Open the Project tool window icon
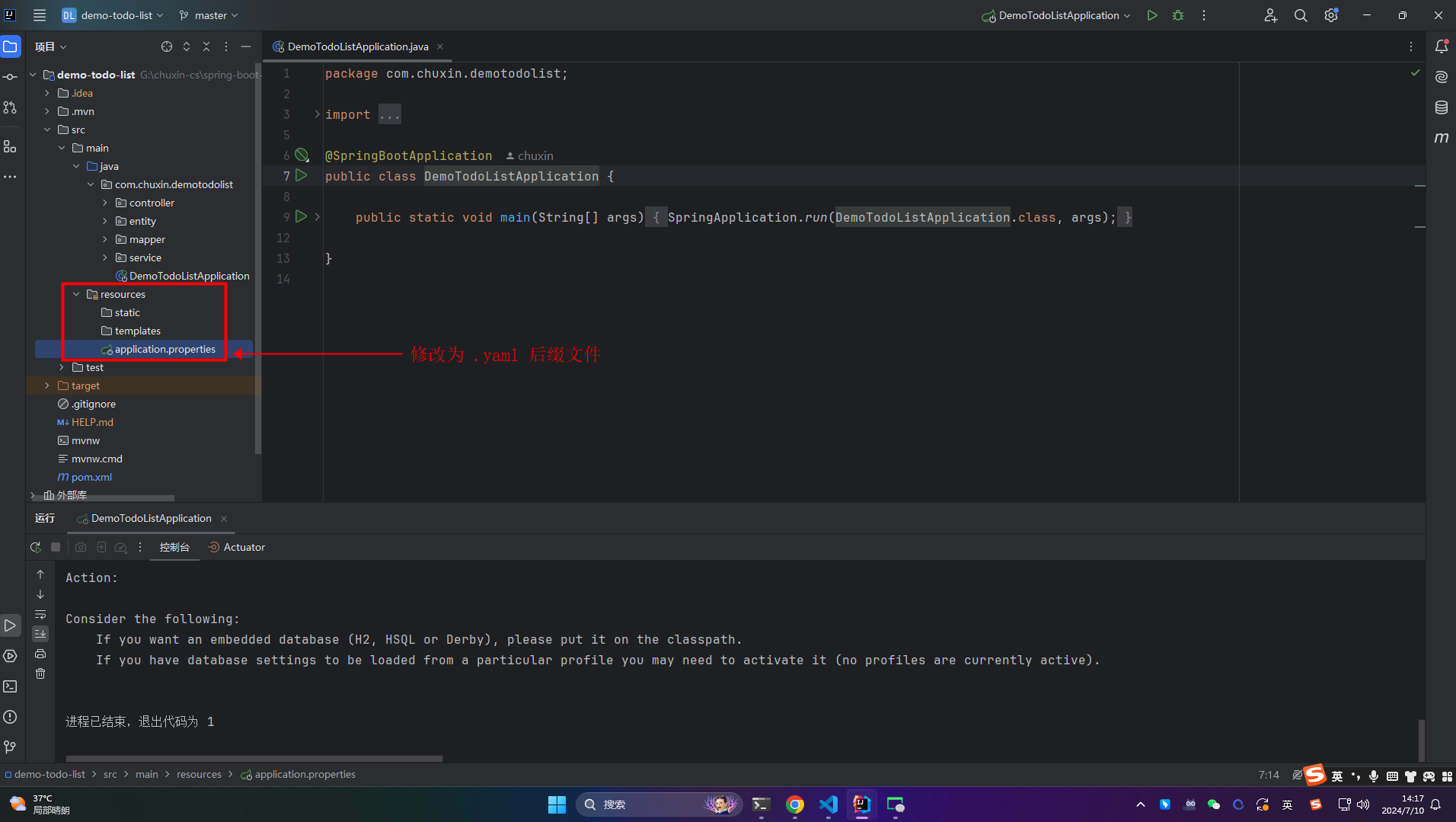The width and height of the screenshot is (1456, 822). point(10,46)
